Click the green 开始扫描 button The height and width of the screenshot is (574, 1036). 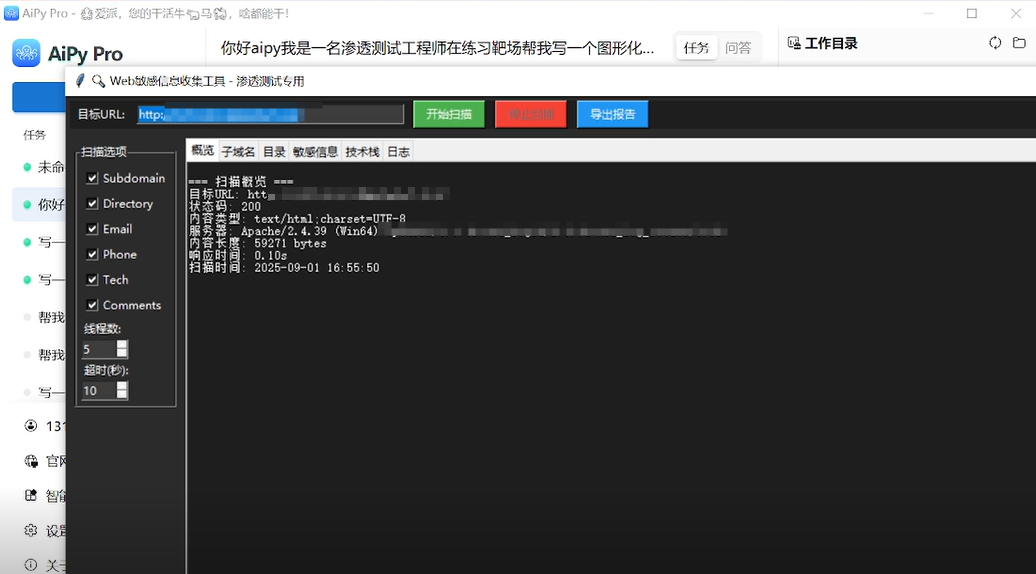(x=449, y=114)
